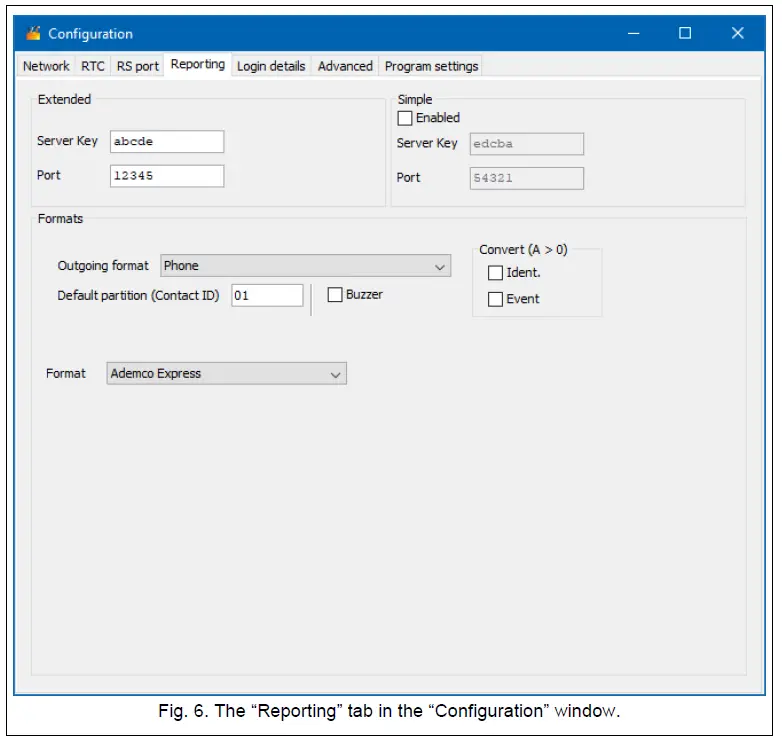Expand the Format Ademco Express dropdown

pyautogui.click(x=226, y=374)
